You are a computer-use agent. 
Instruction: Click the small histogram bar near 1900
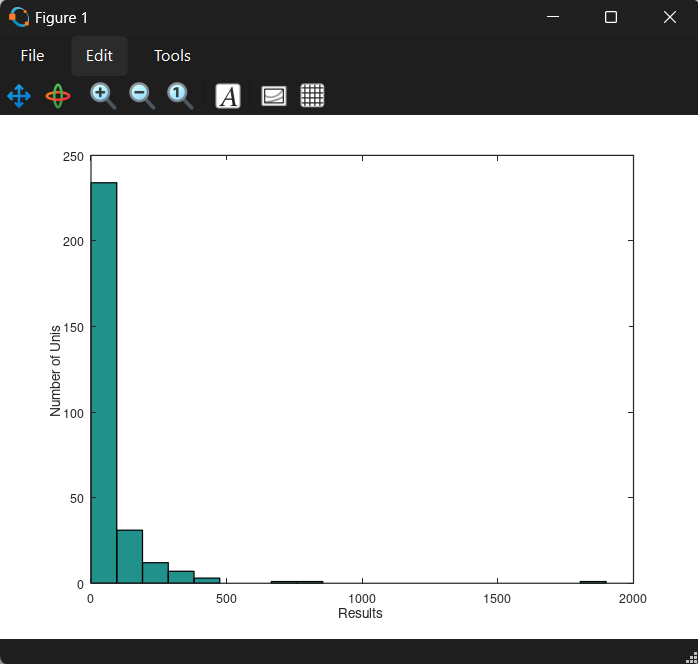[x=593, y=581]
